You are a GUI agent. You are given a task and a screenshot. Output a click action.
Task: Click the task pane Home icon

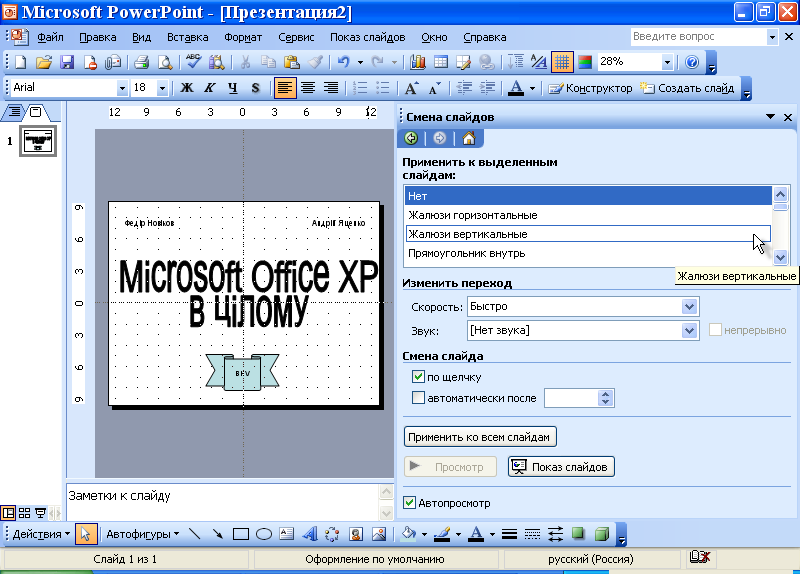469,138
